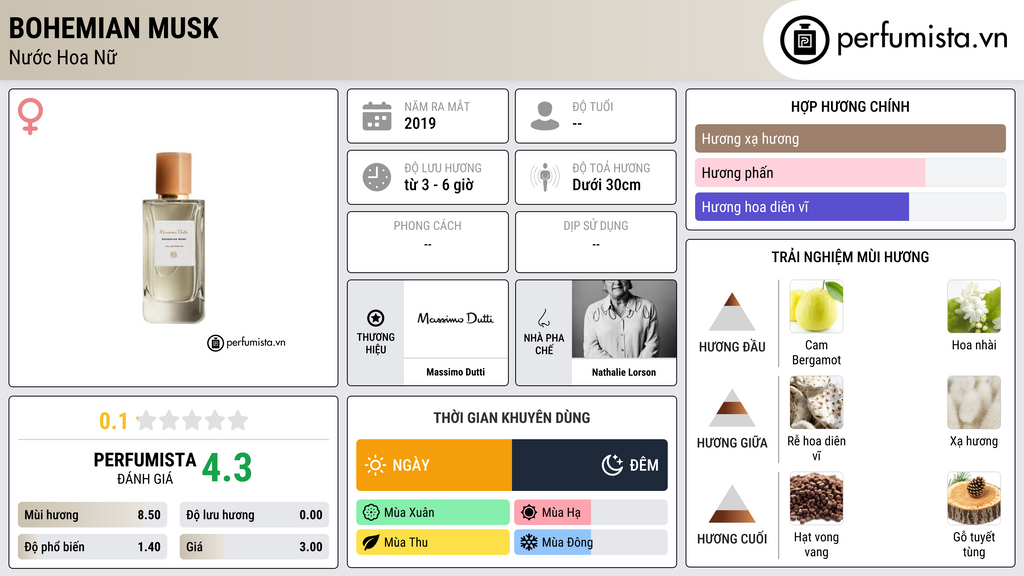Click the Giá 3.00 score bar
1024x576 pixels.
tap(254, 547)
